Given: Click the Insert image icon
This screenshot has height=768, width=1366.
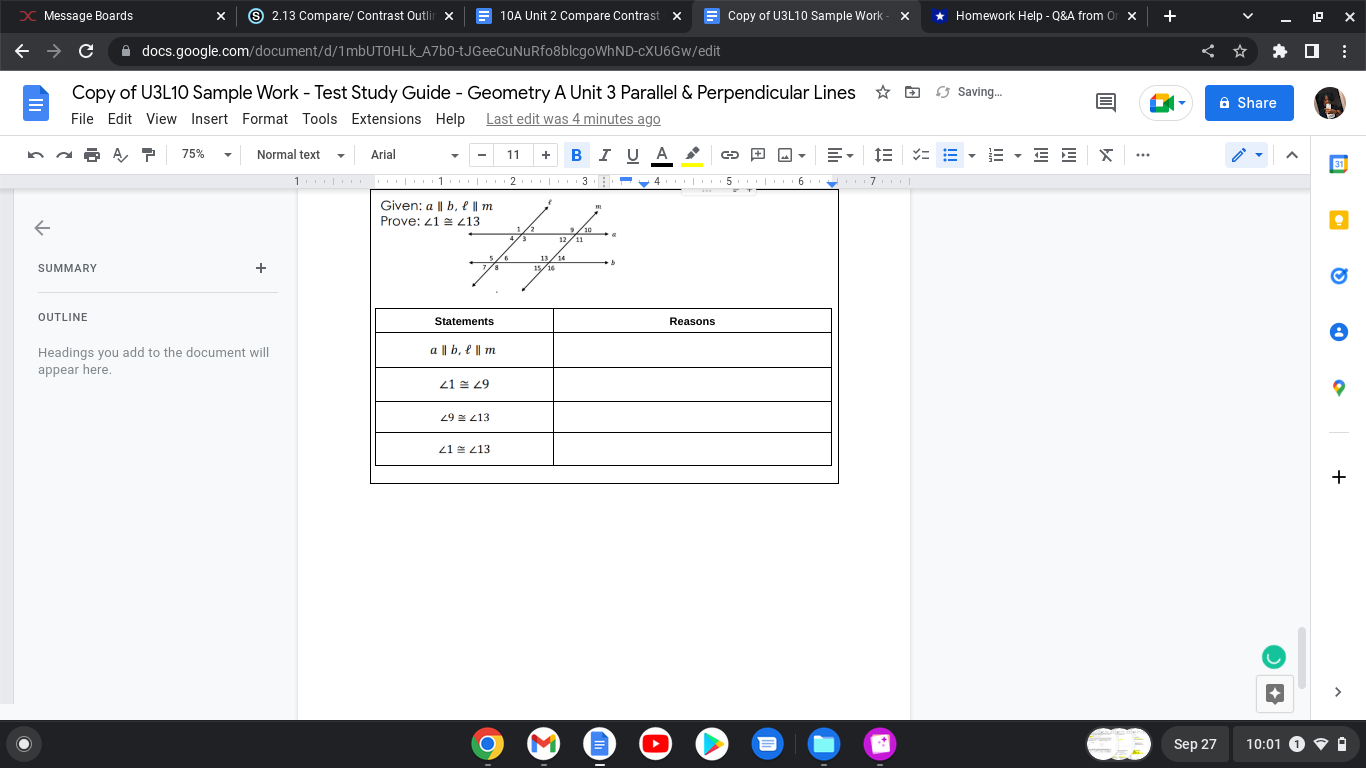Looking at the screenshot, I should click(x=787, y=155).
